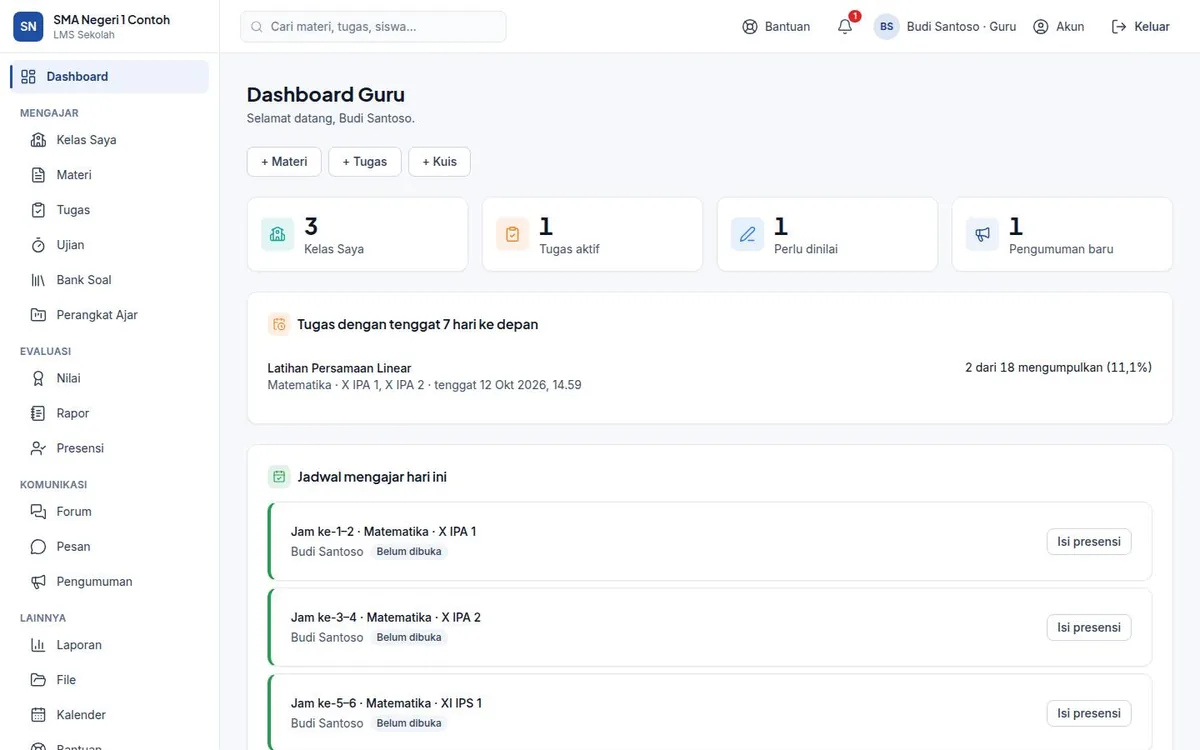Click the SMA Negeri 1 Contoh title
This screenshot has width=1200, height=750.
point(112,20)
